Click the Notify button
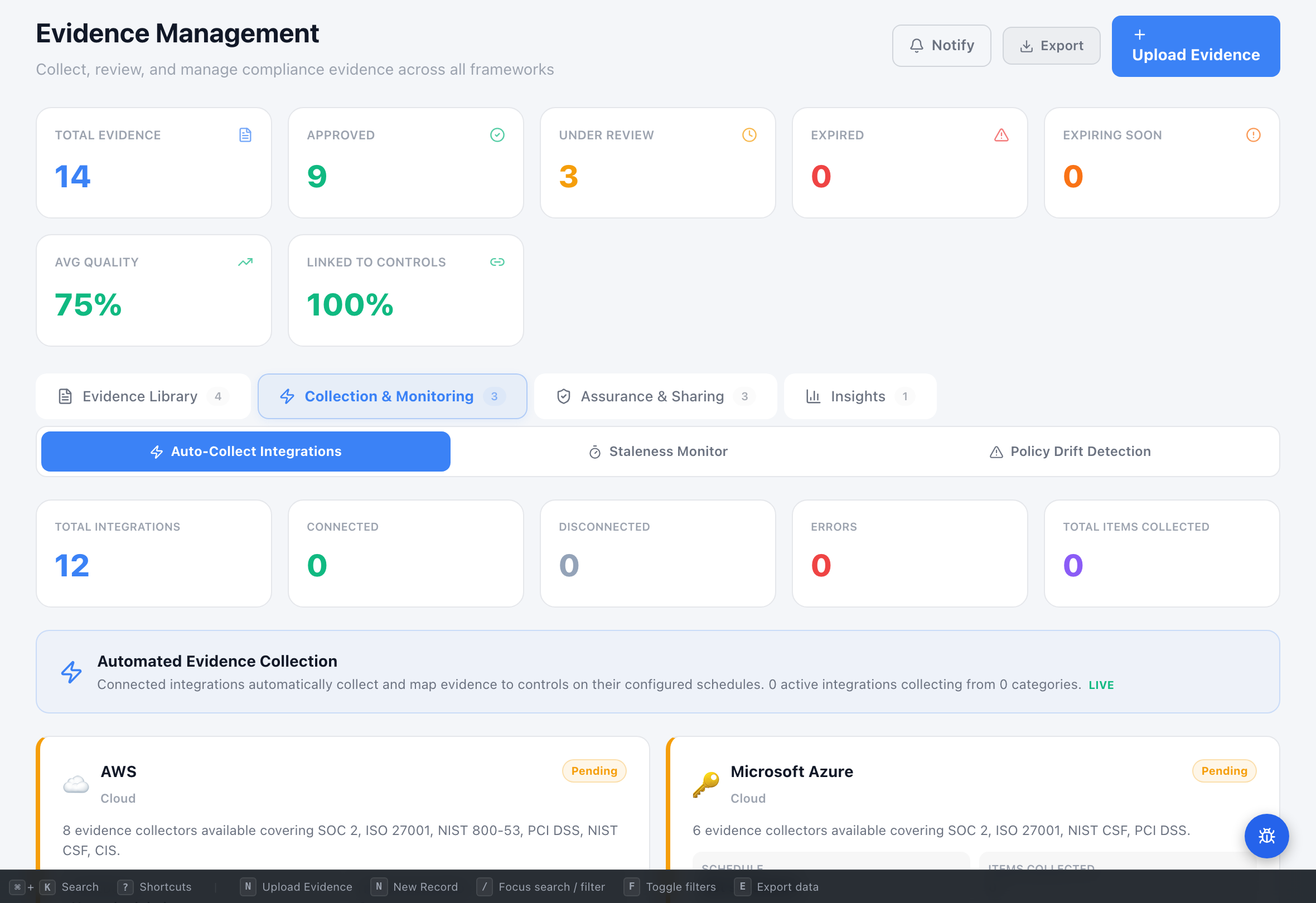Image resolution: width=1316 pixels, height=903 pixels. pos(941,45)
